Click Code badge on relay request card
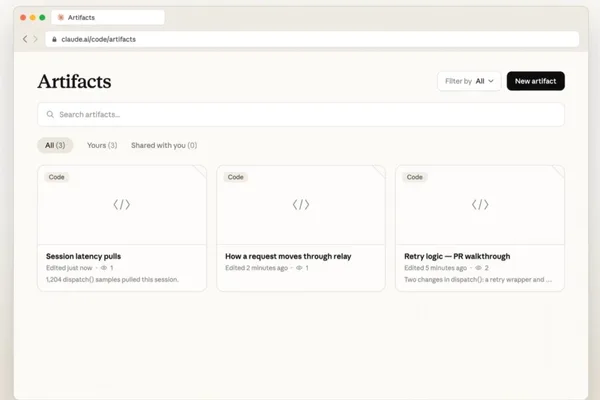The height and width of the screenshot is (400, 600). [x=236, y=177]
